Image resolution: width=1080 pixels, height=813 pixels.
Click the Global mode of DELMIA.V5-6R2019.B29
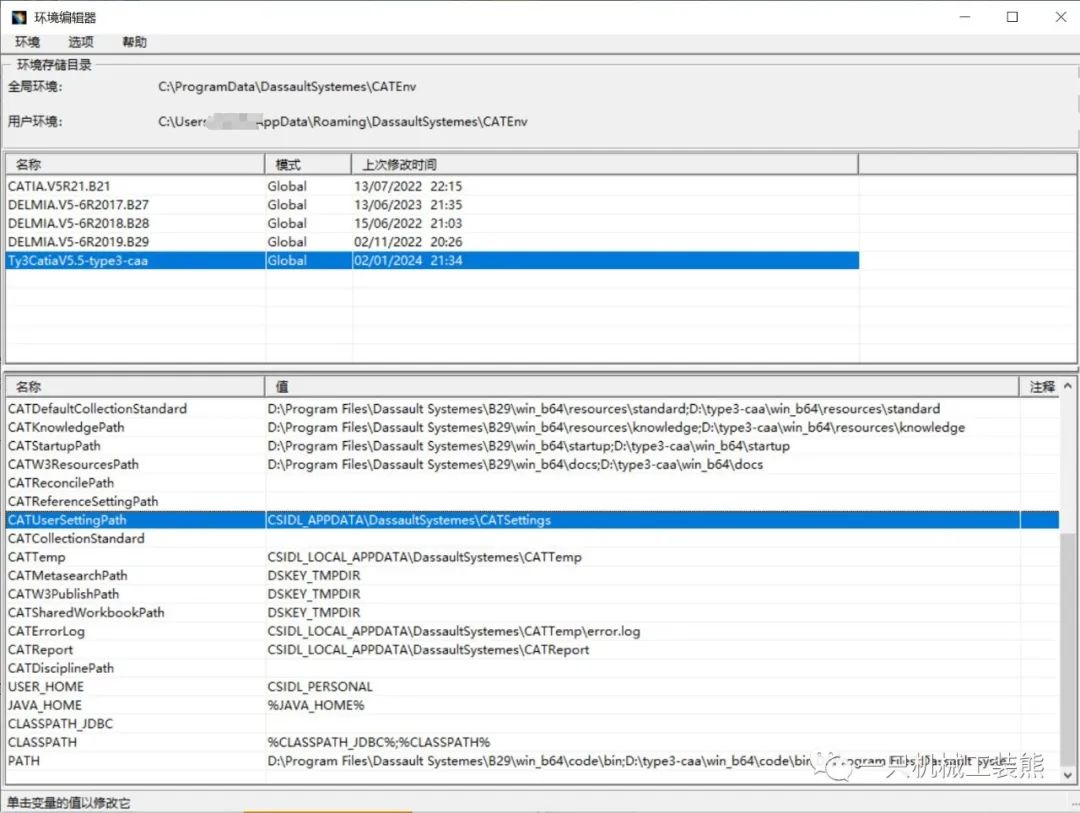click(287, 242)
